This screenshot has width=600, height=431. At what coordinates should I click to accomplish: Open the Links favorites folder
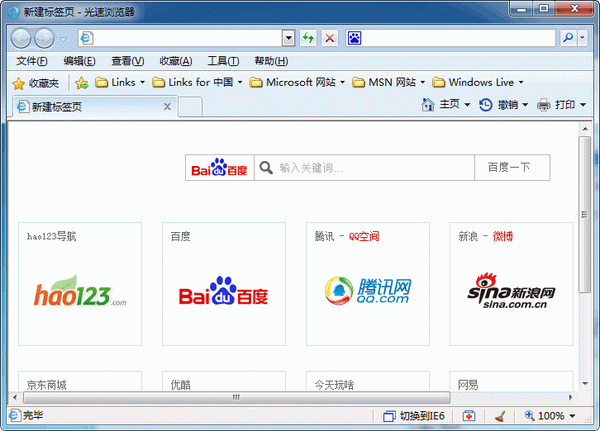click(x=120, y=82)
